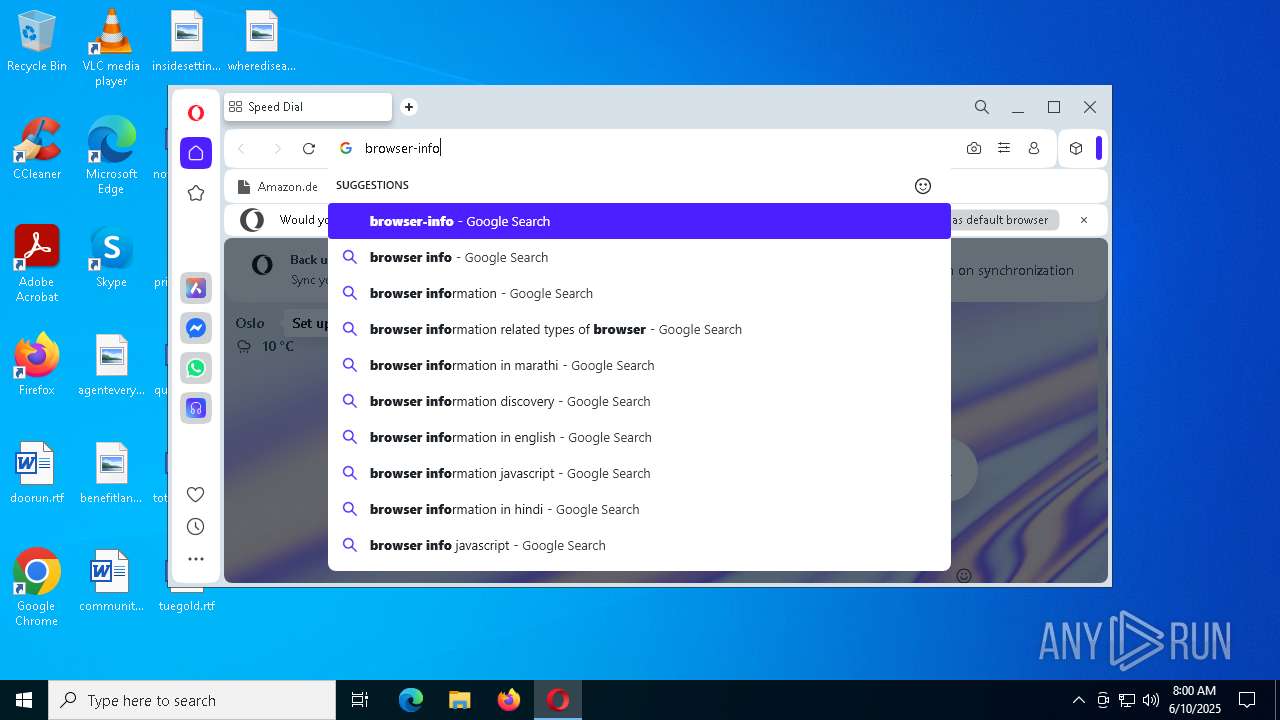
Task: Switch to the Speed Dial tab
Action: [308, 107]
